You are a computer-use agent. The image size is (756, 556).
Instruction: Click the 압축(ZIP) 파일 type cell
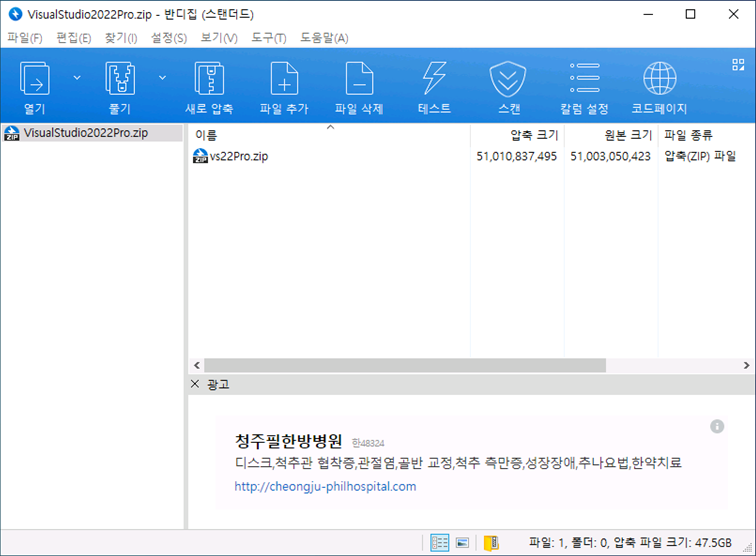pos(700,156)
